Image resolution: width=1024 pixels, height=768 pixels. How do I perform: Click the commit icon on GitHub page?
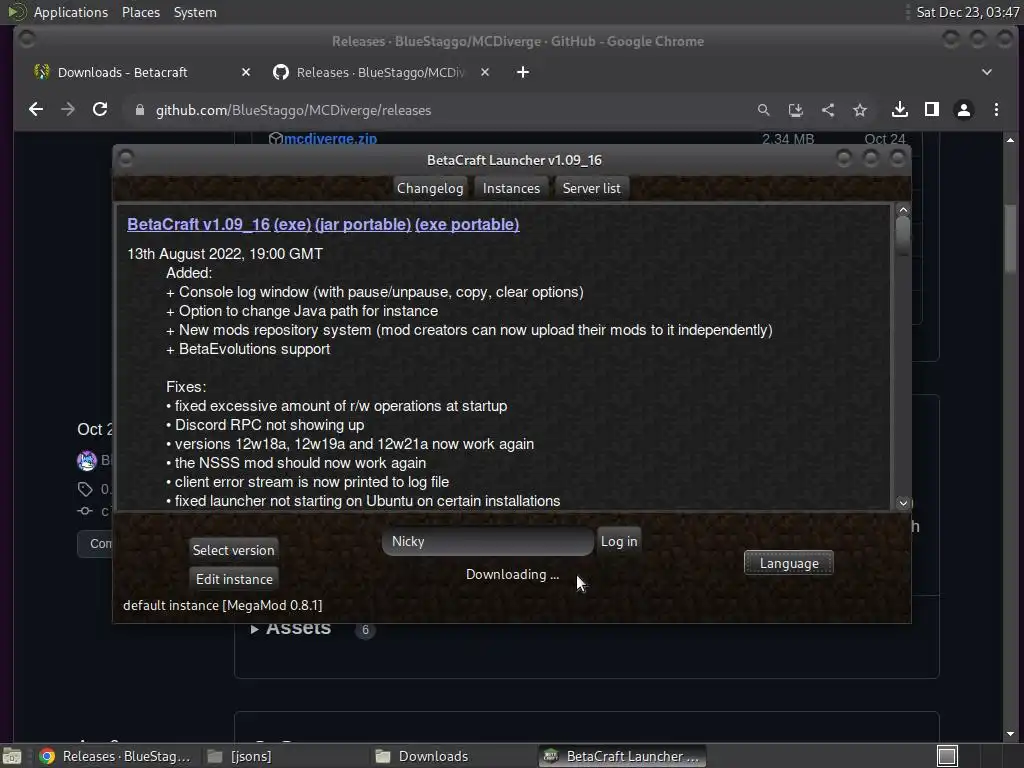[85, 511]
